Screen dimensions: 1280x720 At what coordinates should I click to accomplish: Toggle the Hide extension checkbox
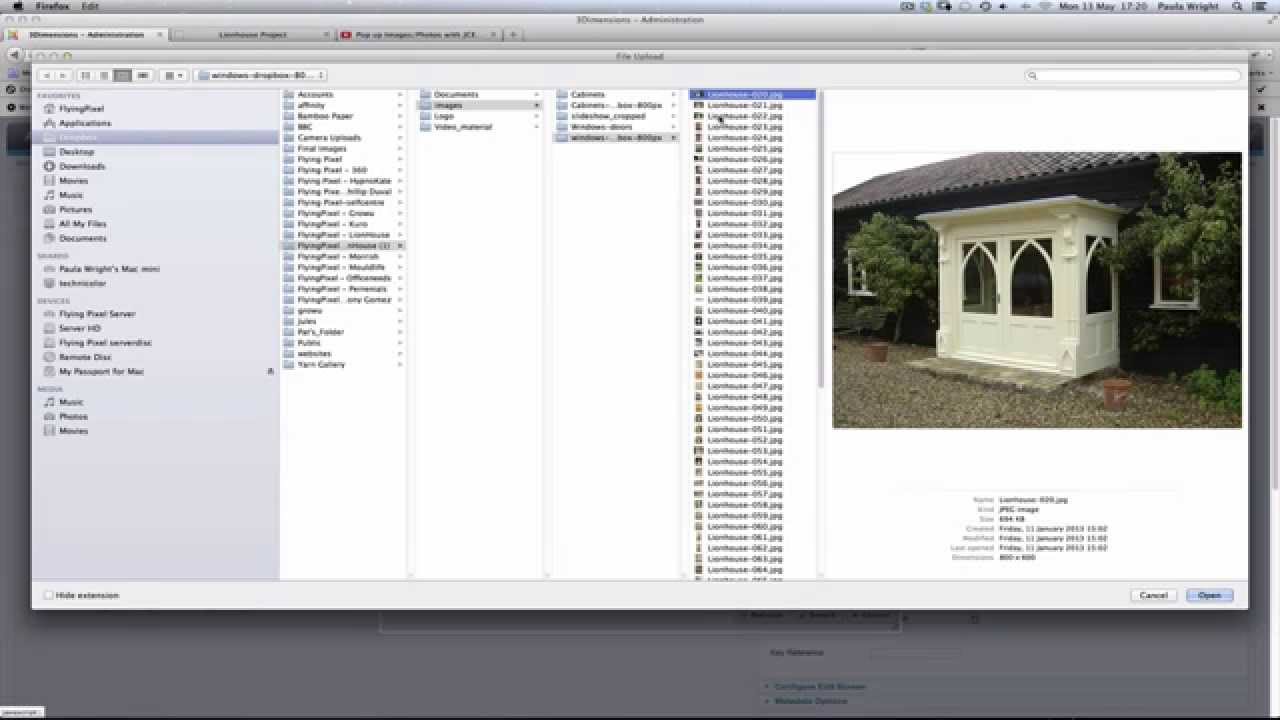(48, 595)
